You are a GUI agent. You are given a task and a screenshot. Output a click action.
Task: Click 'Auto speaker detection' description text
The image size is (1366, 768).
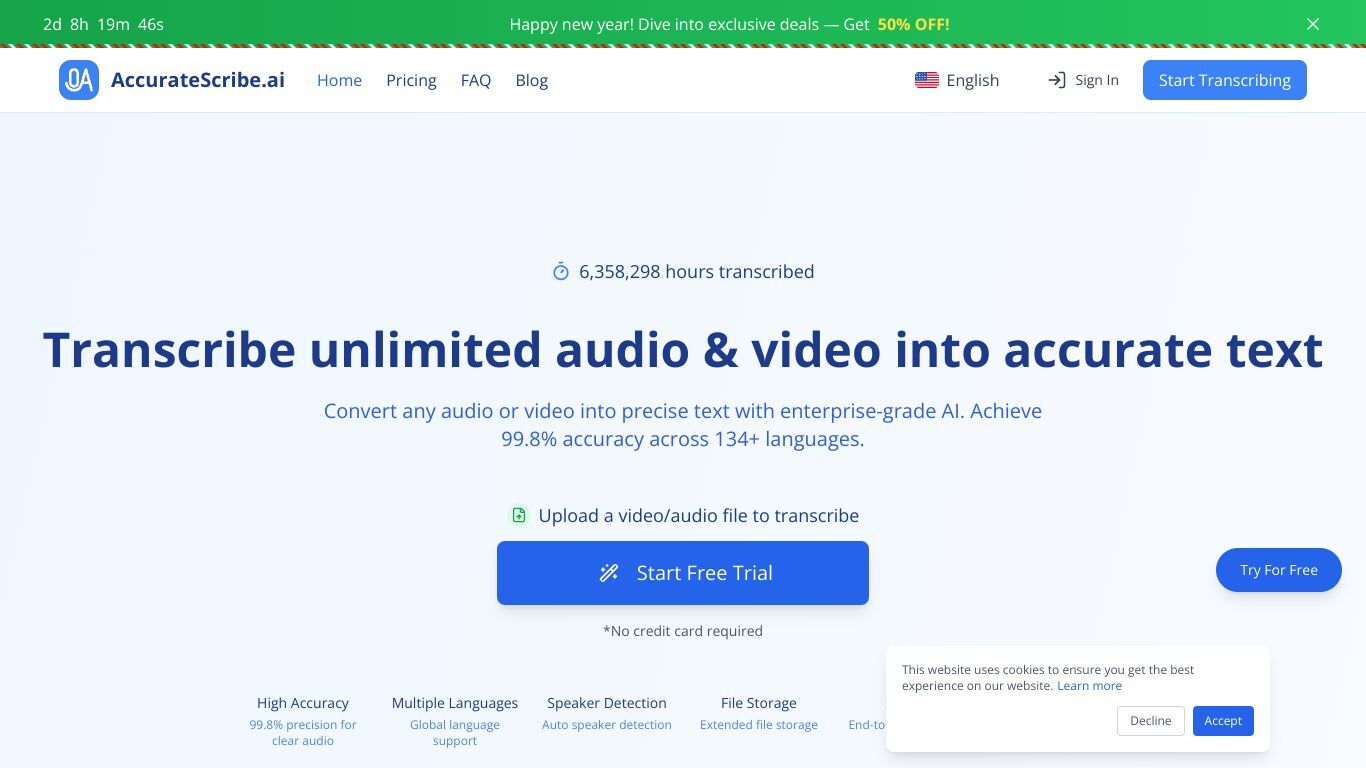[x=607, y=725]
